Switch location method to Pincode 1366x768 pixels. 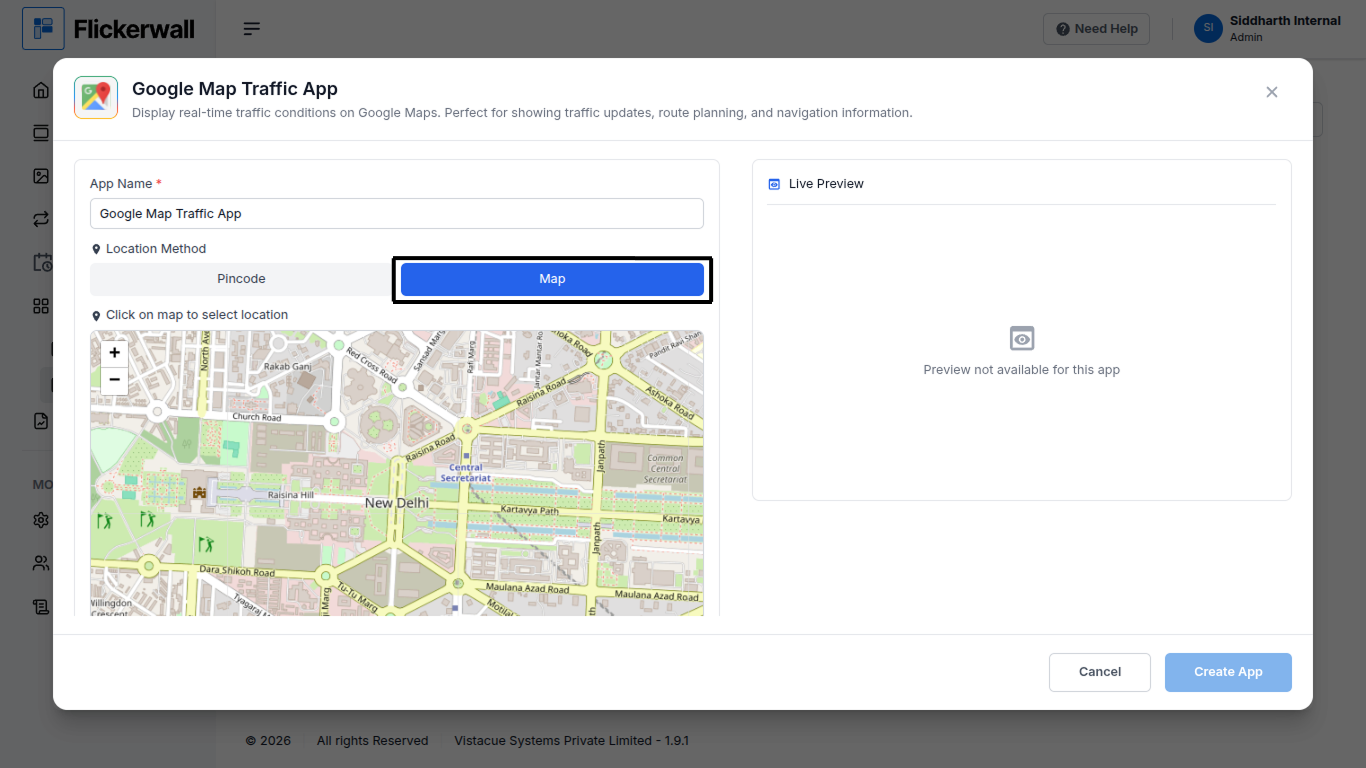[x=241, y=279]
